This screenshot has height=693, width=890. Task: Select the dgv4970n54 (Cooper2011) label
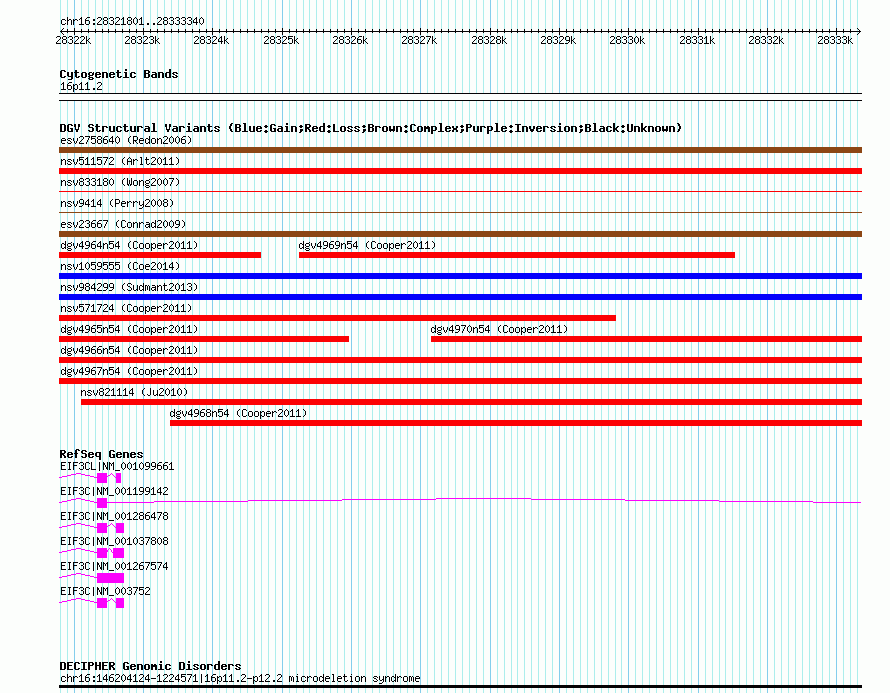point(499,329)
